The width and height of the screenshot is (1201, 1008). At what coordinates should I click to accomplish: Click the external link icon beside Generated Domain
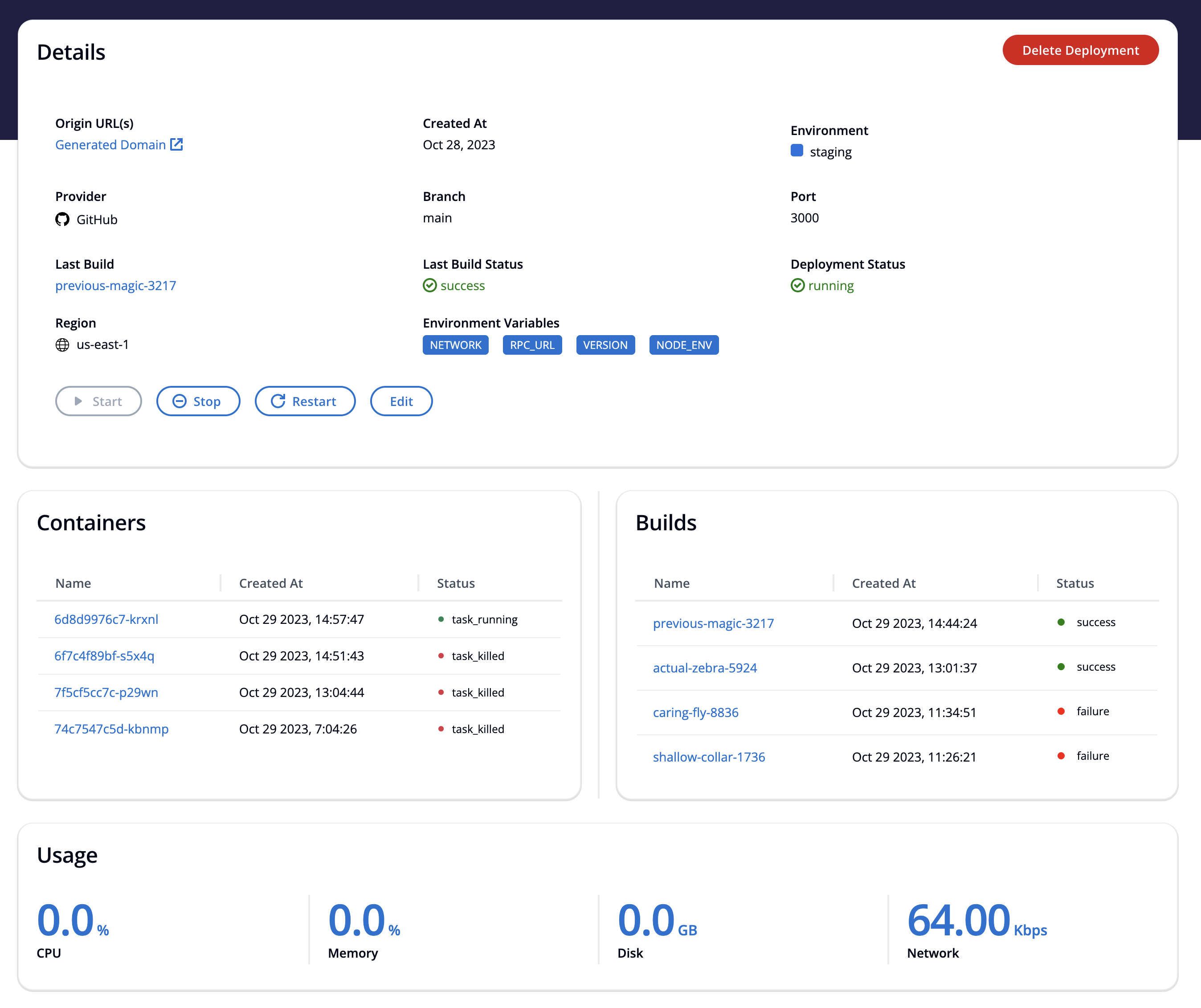click(177, 144)
